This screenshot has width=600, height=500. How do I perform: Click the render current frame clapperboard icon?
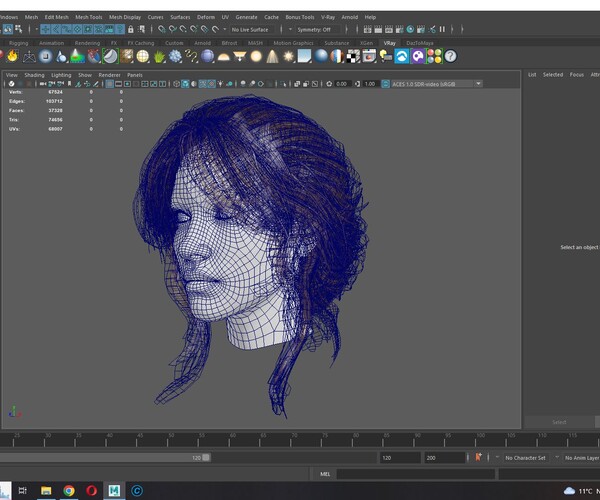tap(378, 29)
